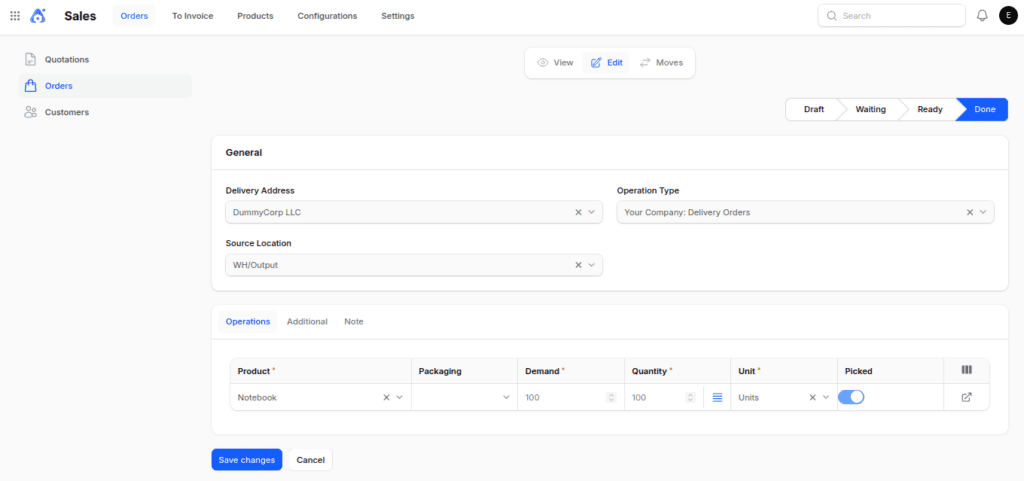Screen dimensions: 1024x481
Task: Open notifications bell icon
Action: pos(982,16)
